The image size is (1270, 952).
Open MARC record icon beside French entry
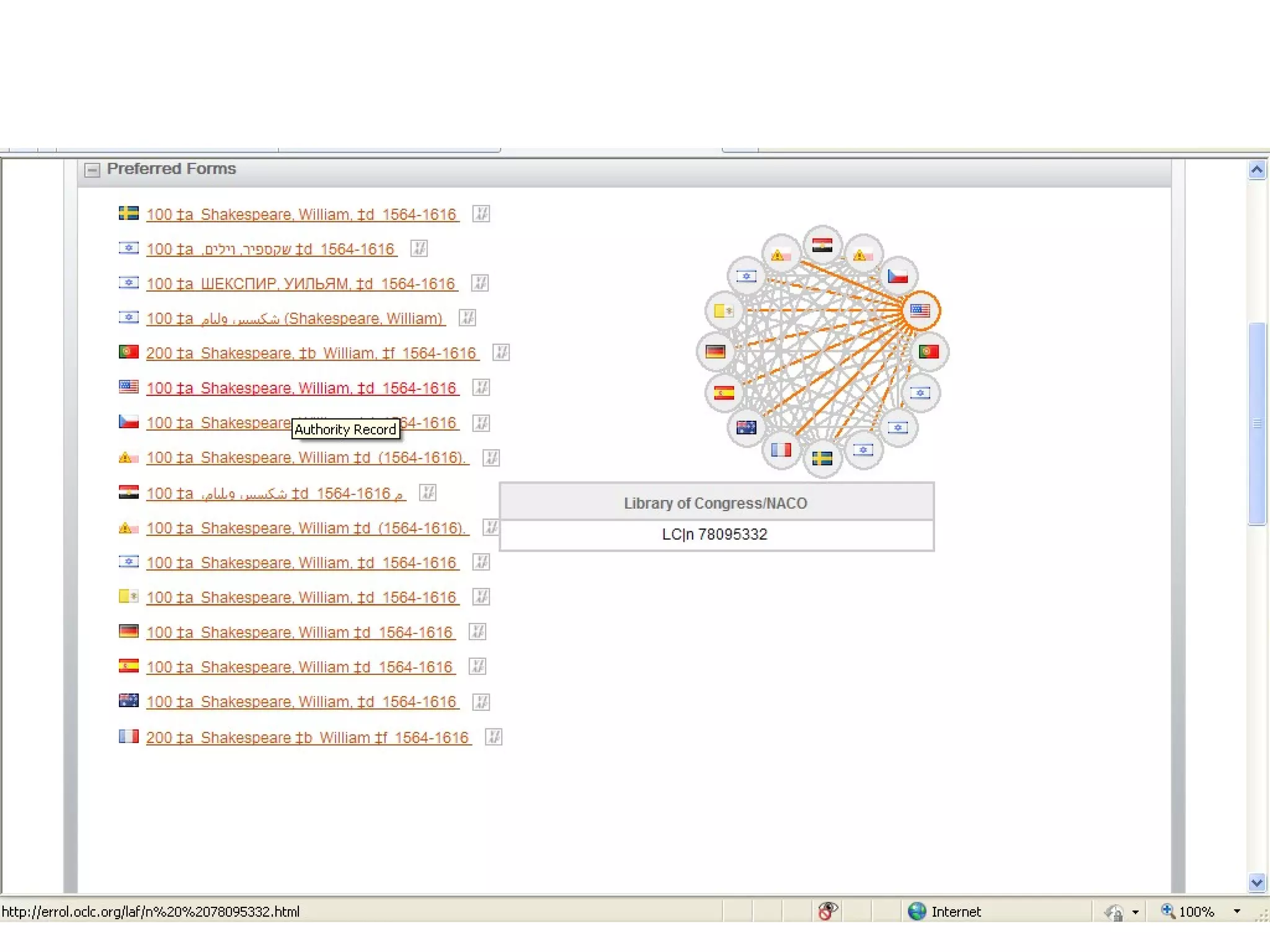(x=494, y=737)
